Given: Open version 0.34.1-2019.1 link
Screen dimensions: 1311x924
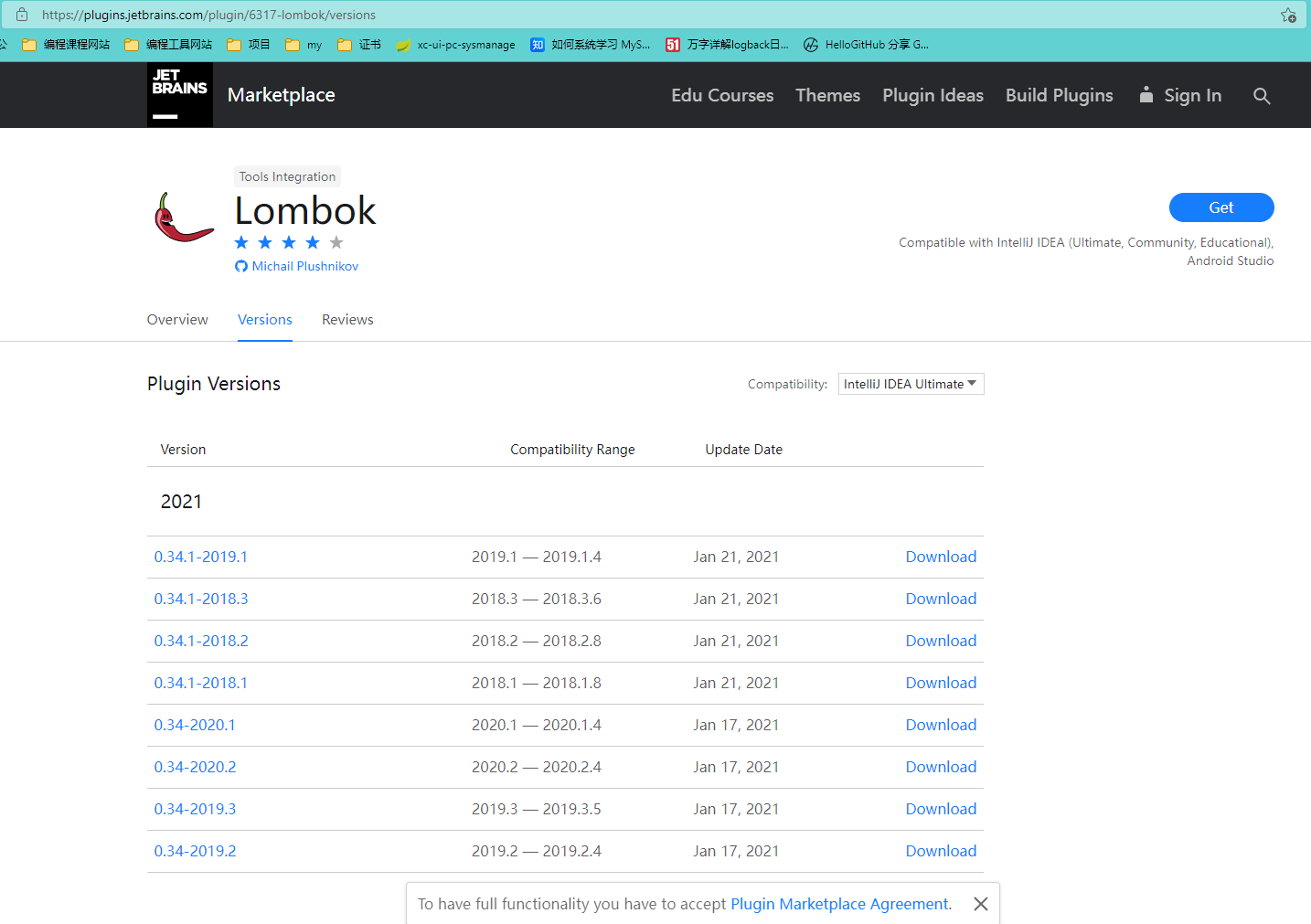Looking at the screenshot, I should [x=201, y=557].
